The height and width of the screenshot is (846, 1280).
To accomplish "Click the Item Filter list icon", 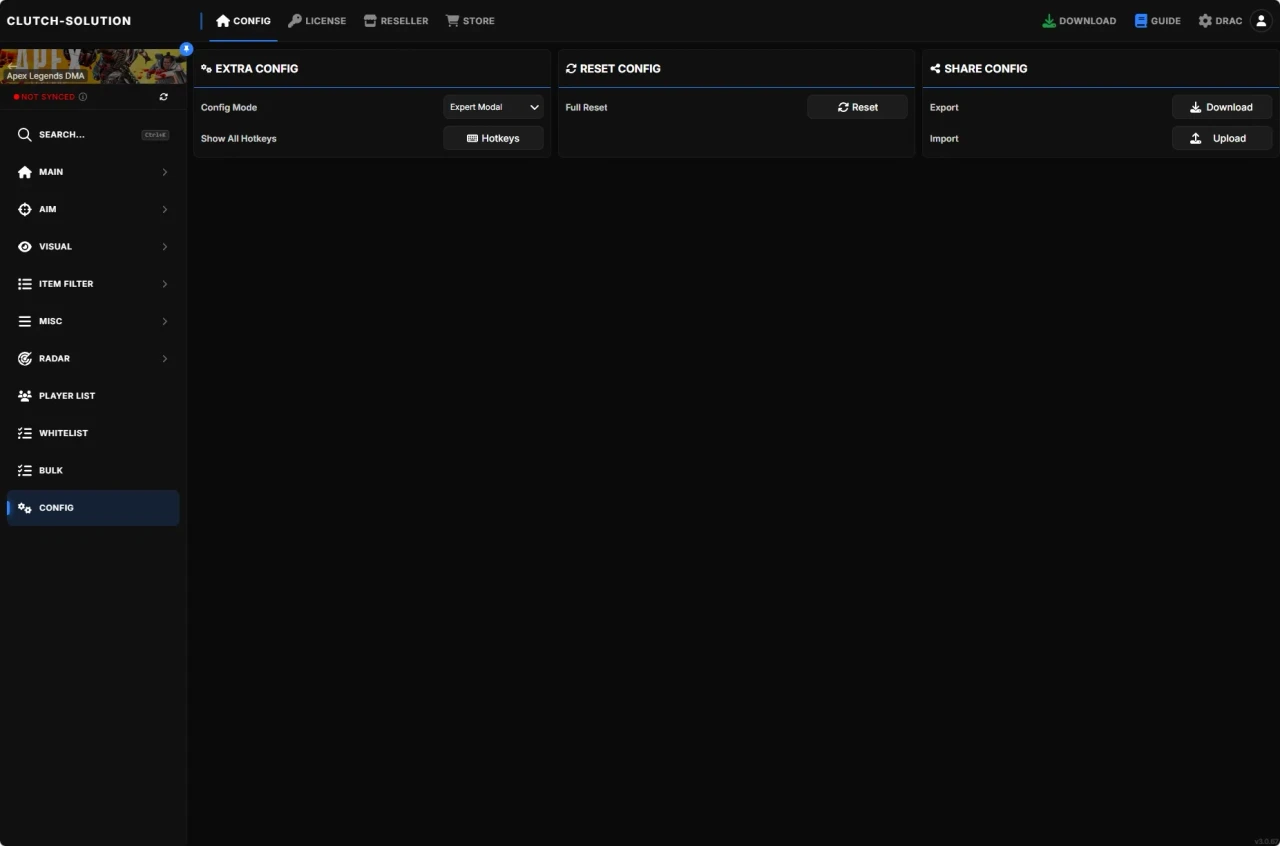I will pyautogui.click(x=24, y=284).
